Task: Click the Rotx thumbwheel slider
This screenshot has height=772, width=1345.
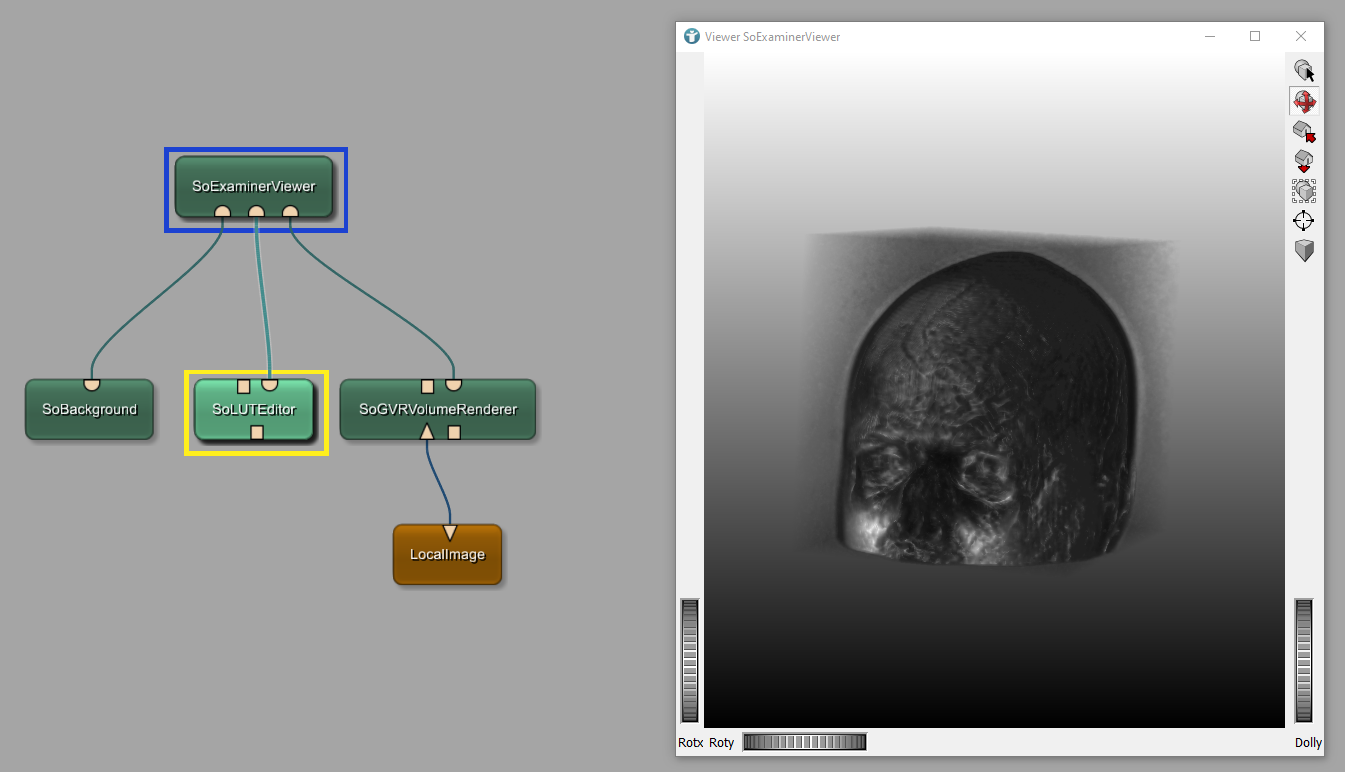Action: (x=690, y=660)
